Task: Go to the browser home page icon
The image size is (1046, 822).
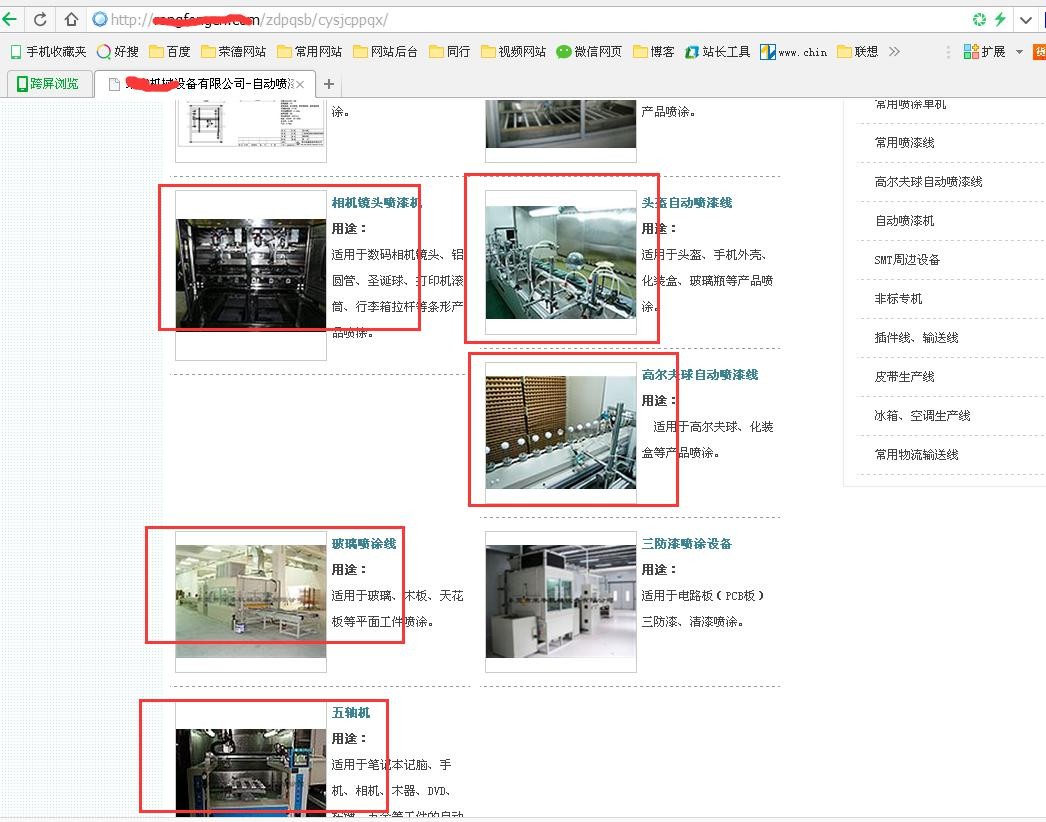Action: (x=71, y=19)
